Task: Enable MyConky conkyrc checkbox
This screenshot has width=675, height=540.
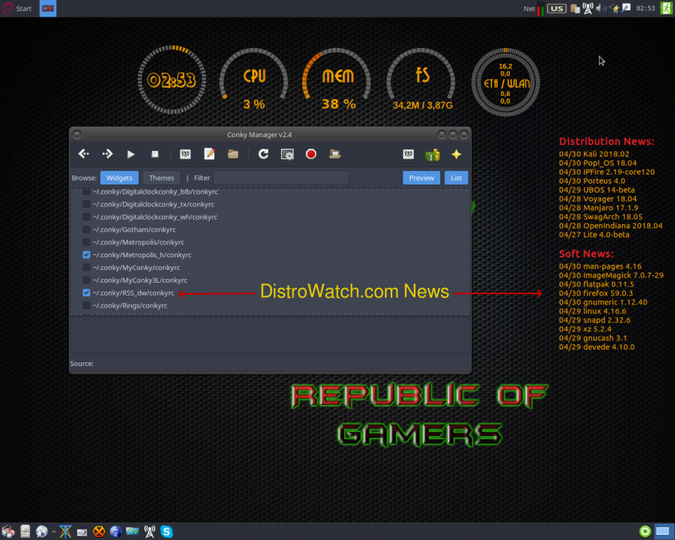Action: [87, 267]
